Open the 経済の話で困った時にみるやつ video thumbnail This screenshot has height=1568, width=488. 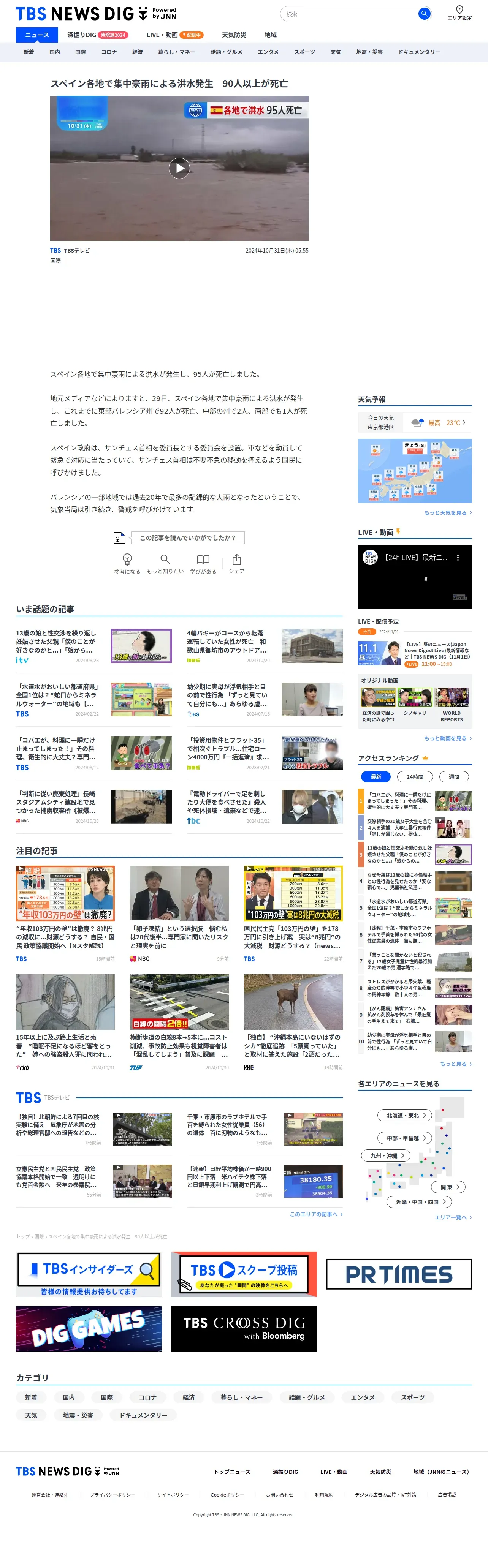(x=378, y=697)
